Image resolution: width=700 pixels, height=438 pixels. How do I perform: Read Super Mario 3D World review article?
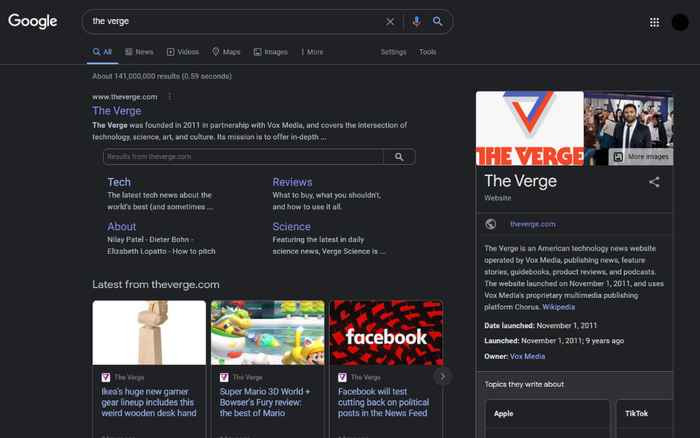[265, 402]
